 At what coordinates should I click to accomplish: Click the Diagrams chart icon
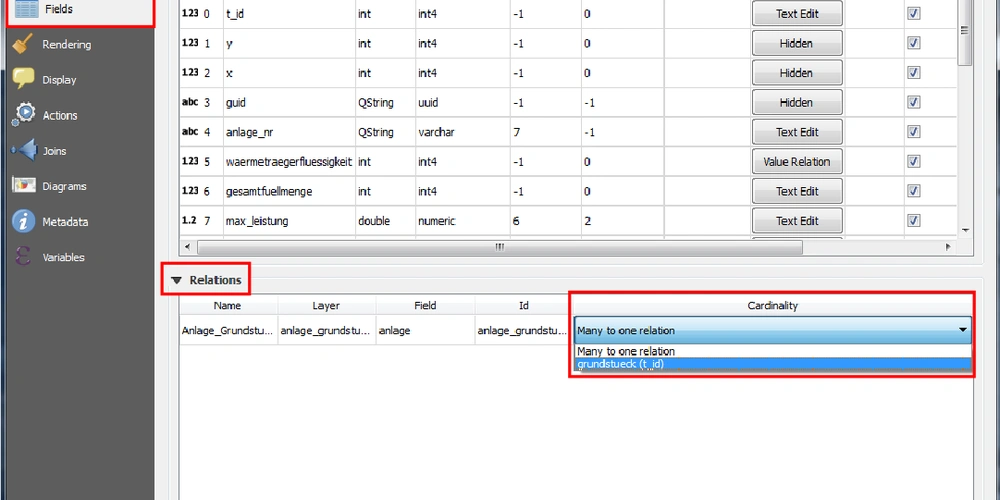(x=24, y=186)
